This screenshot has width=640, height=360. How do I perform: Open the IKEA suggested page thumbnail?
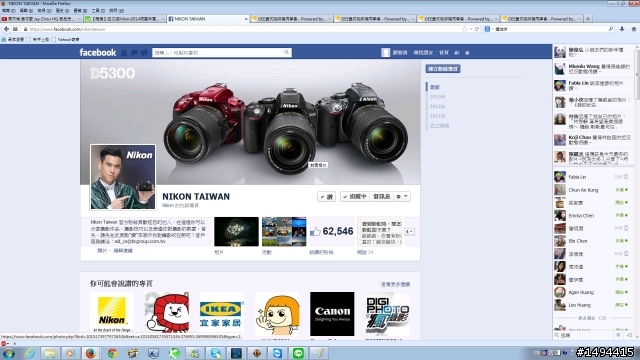(x=222, y=313)
